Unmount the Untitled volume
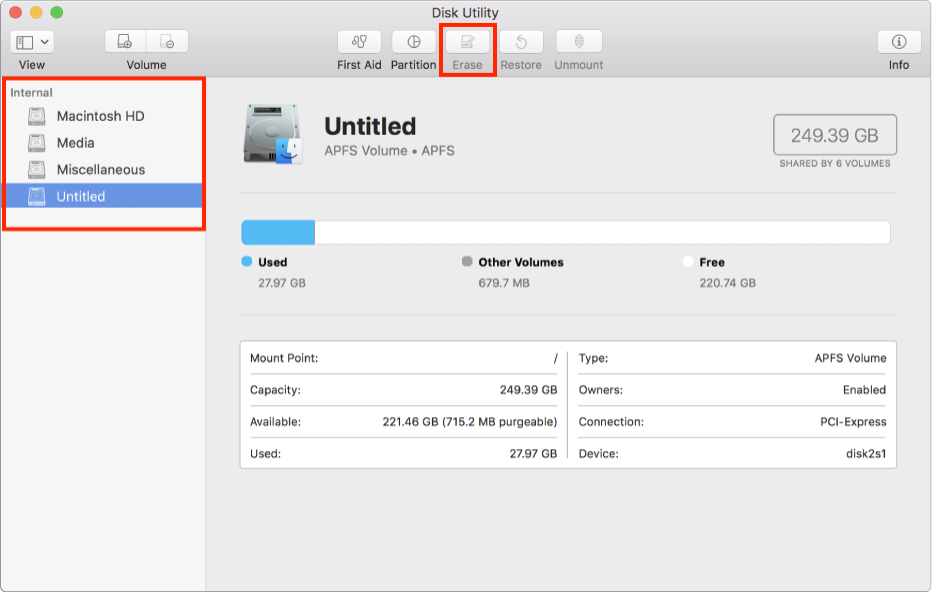The image size is (934, 592). (x=578, y=45)
